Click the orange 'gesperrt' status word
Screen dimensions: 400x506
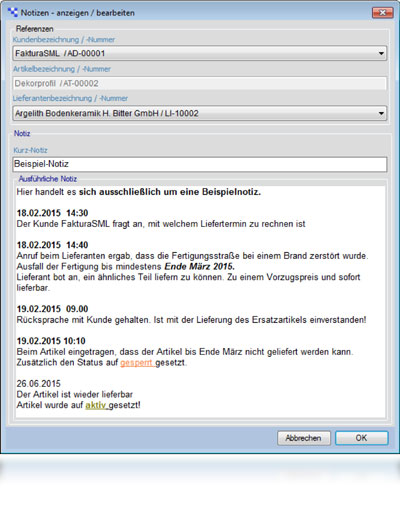(136, 363)
